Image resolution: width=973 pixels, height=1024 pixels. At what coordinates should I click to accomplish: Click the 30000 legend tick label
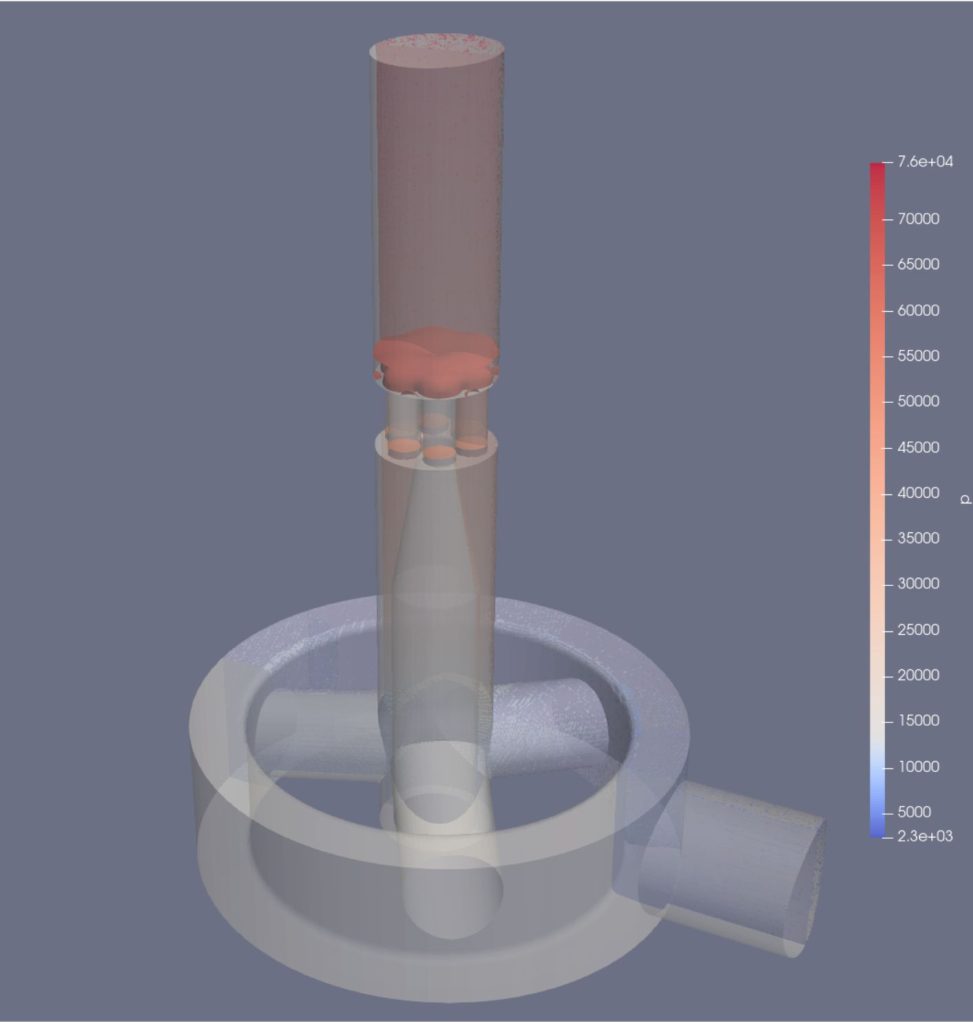tap(918, 584)
